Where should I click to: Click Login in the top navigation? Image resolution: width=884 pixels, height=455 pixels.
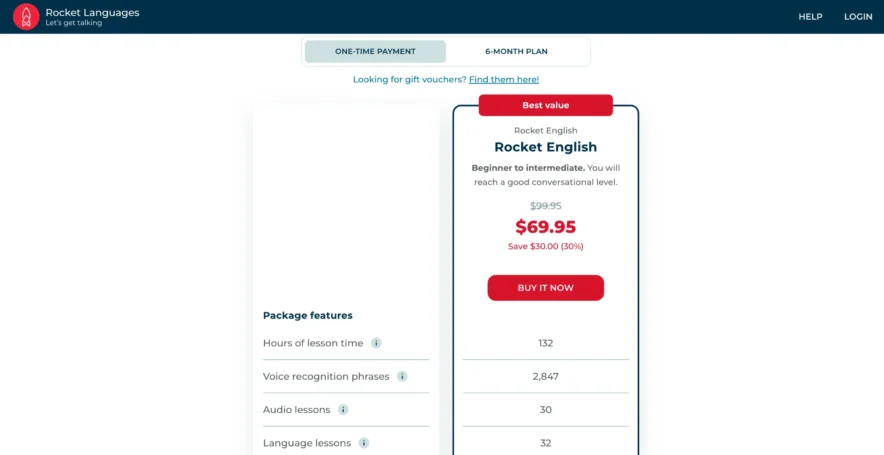(858, 17)
